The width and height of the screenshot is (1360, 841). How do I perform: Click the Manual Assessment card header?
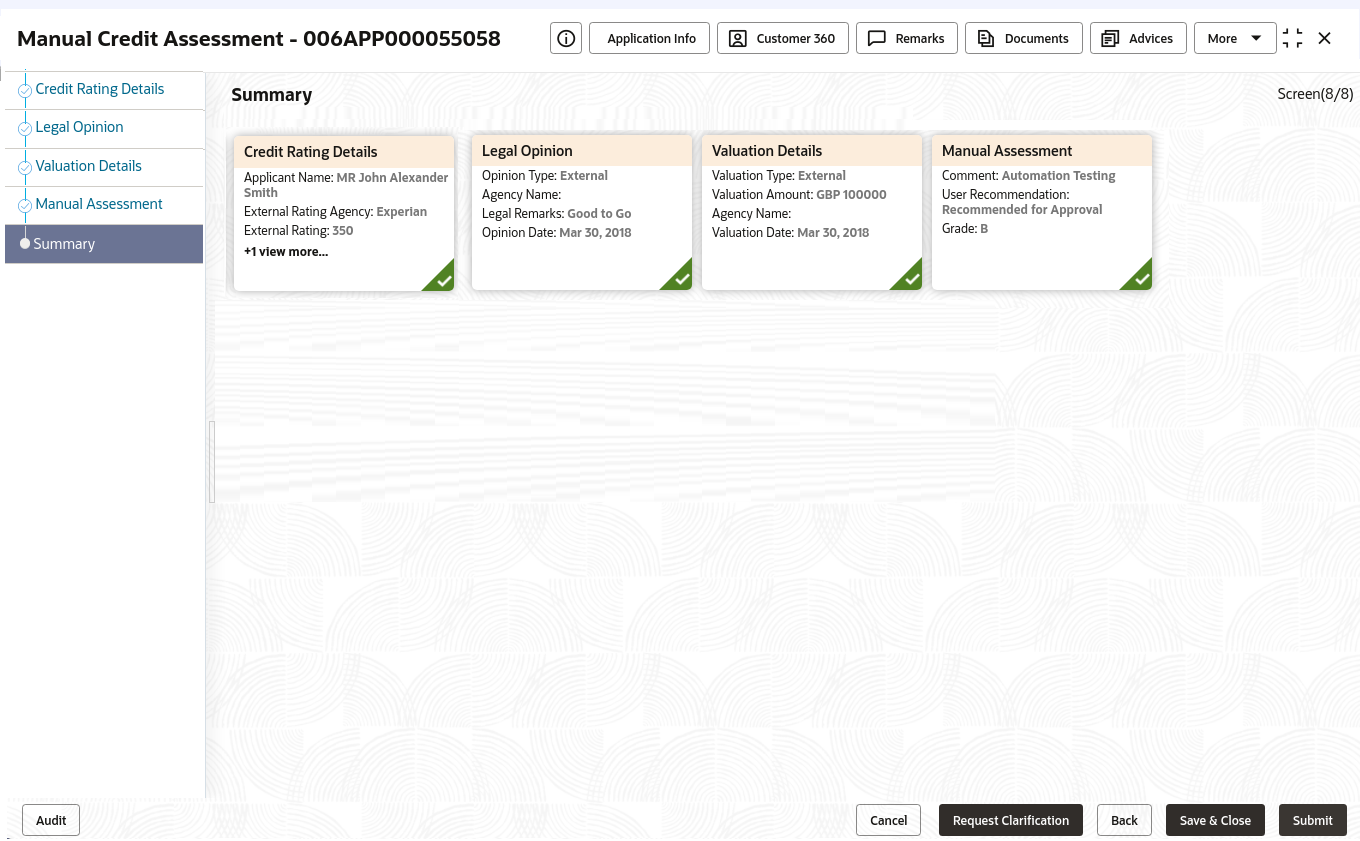coord(1042,151)
